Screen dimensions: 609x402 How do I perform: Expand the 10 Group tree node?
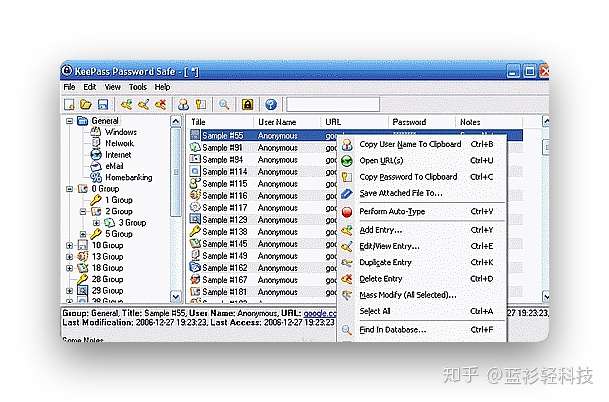[70, 245]
